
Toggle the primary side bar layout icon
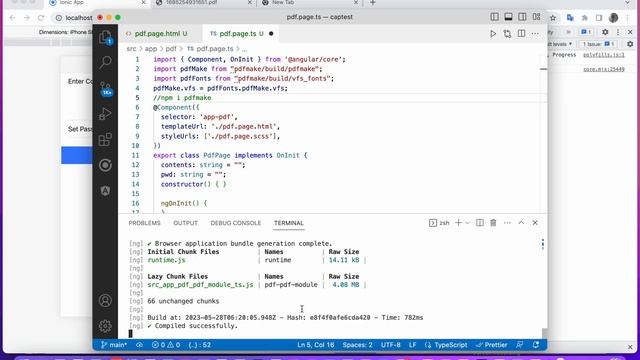(x=494, y=17)
